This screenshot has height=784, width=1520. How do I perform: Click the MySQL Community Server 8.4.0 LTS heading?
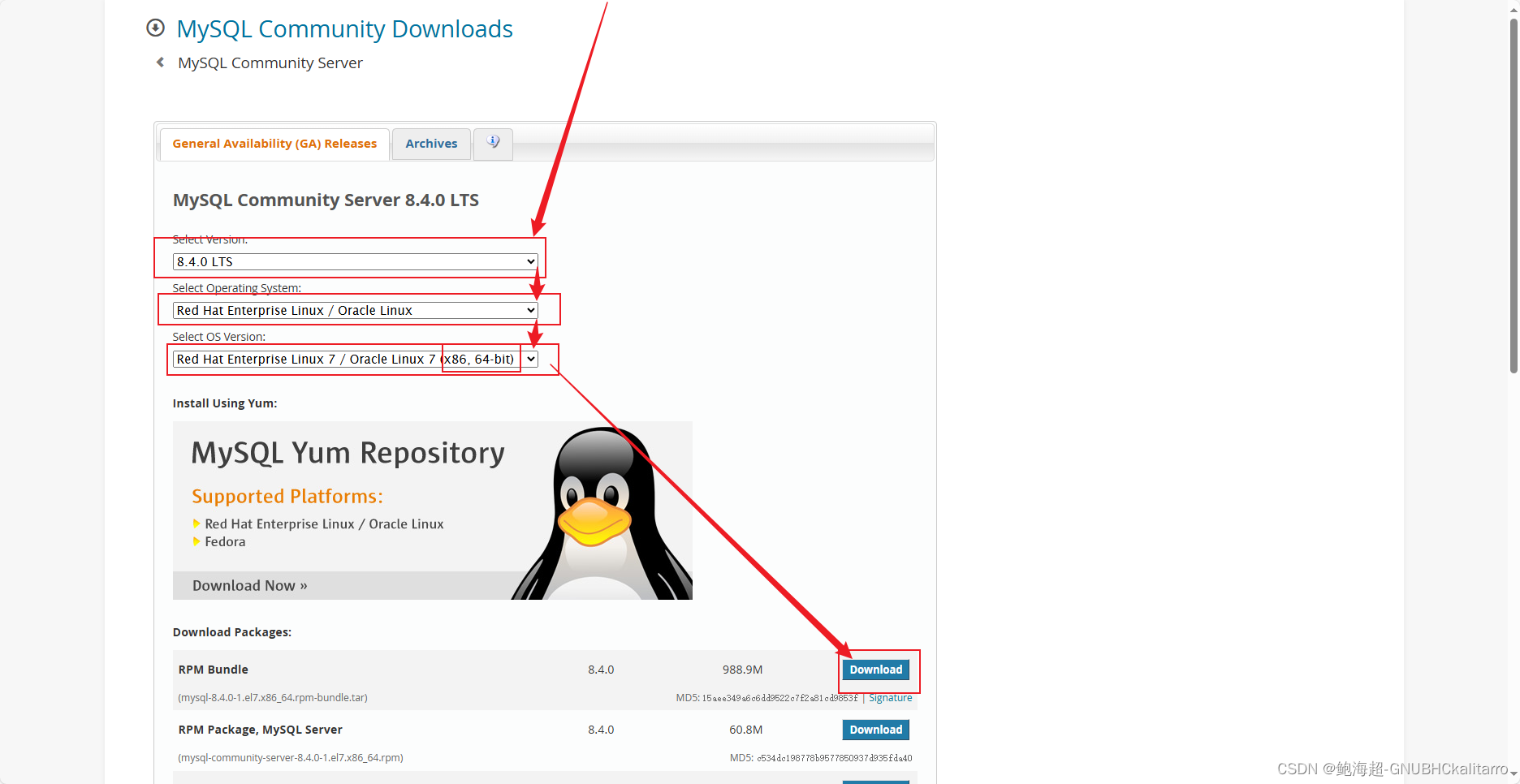pos(326,200)
